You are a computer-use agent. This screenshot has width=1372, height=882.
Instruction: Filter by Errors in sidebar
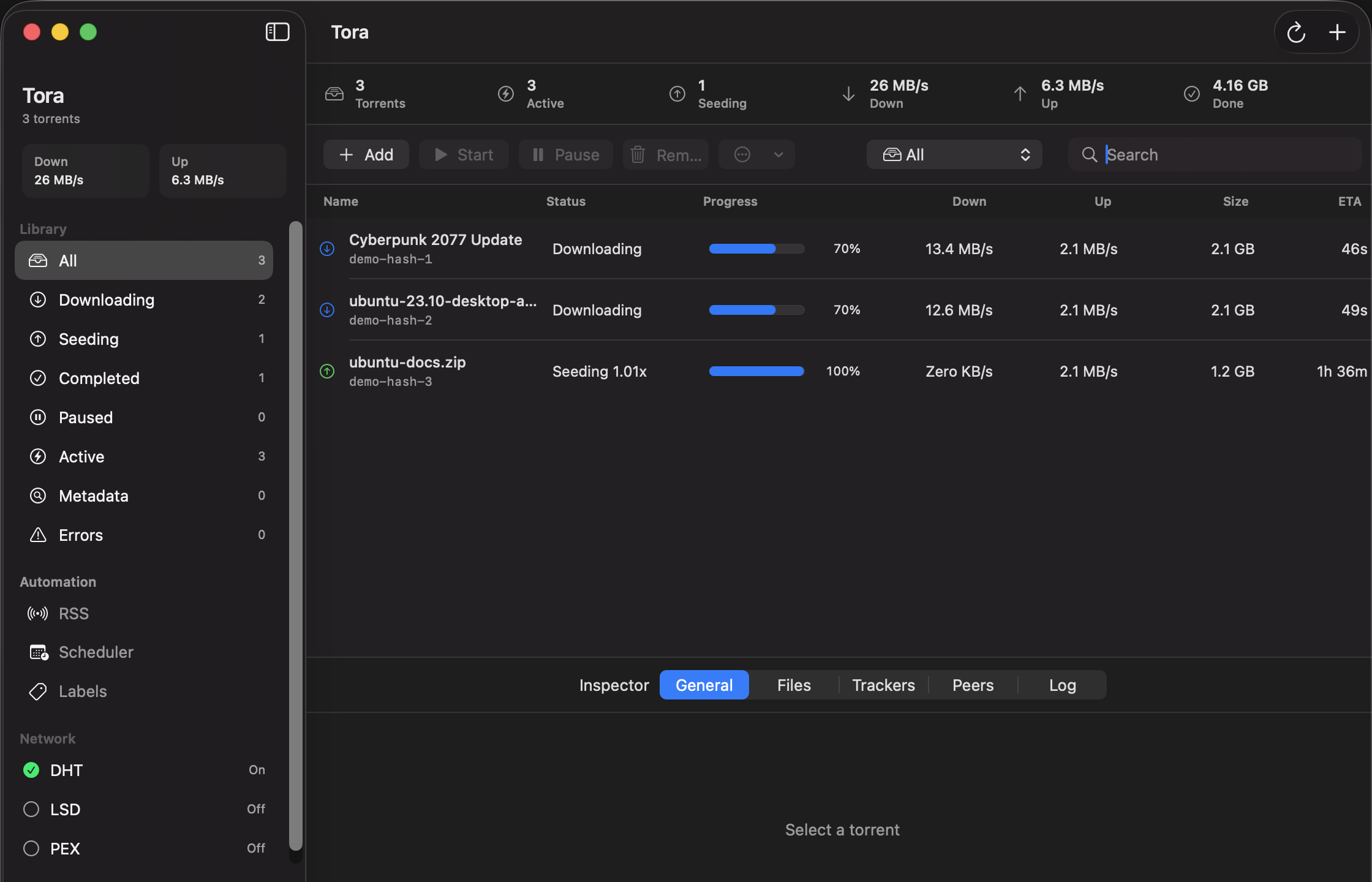coord(144,535)
